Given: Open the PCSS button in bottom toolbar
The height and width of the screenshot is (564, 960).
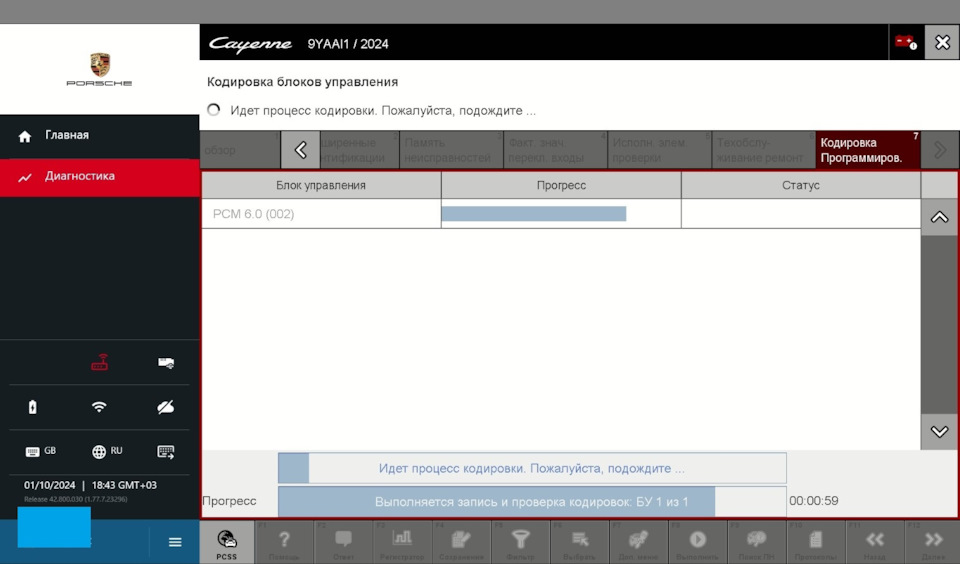Looking at the screenshot, I should point(227,543).
